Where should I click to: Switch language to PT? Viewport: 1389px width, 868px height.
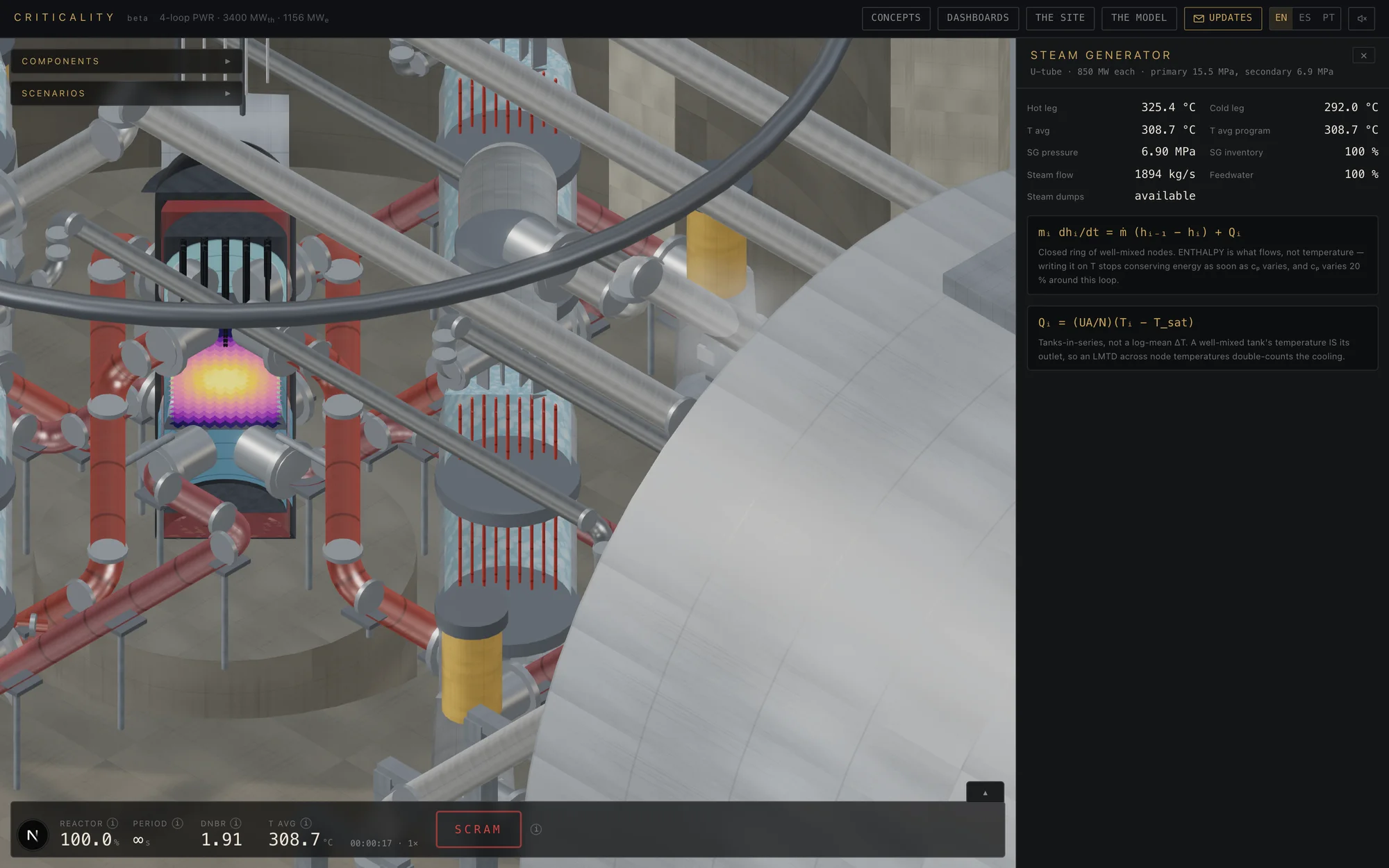point(1329,18)
